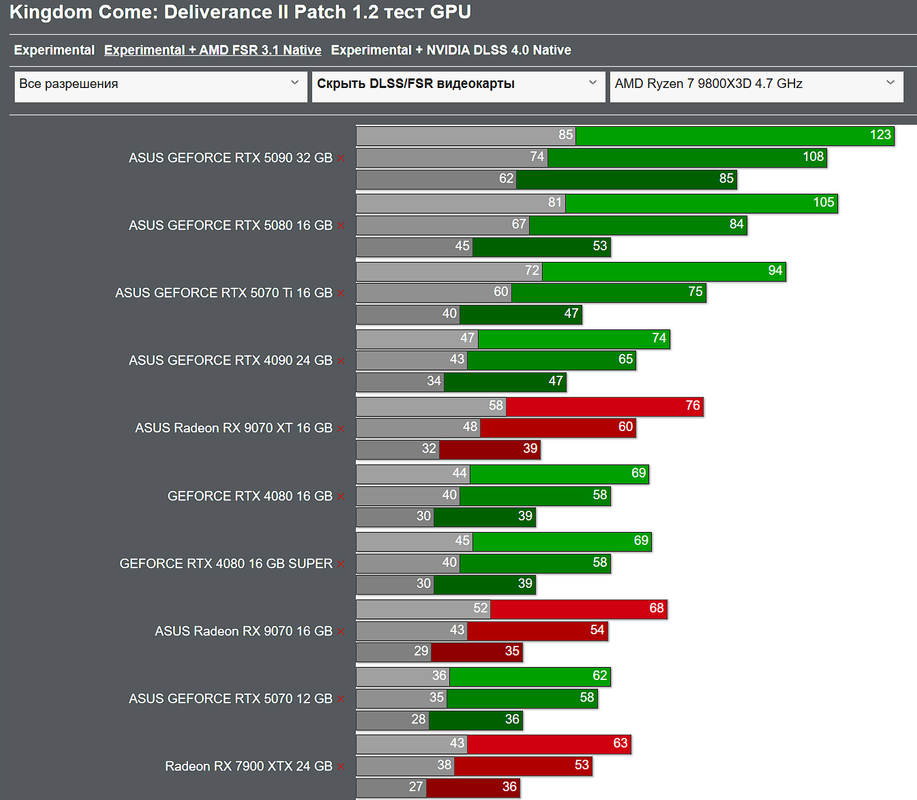Click the RX 7900 XTX red bar showing 63
Image resolution: width=917 pixels, height=800 pixels.
[549, 744]
